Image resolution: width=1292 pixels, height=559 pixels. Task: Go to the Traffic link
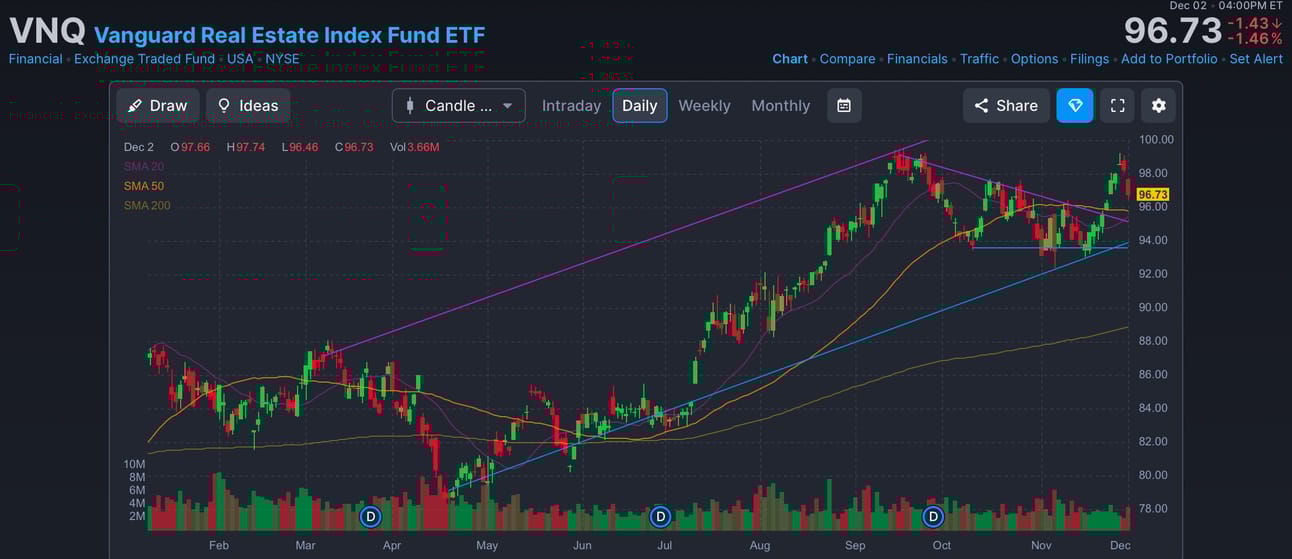(979, 59)
